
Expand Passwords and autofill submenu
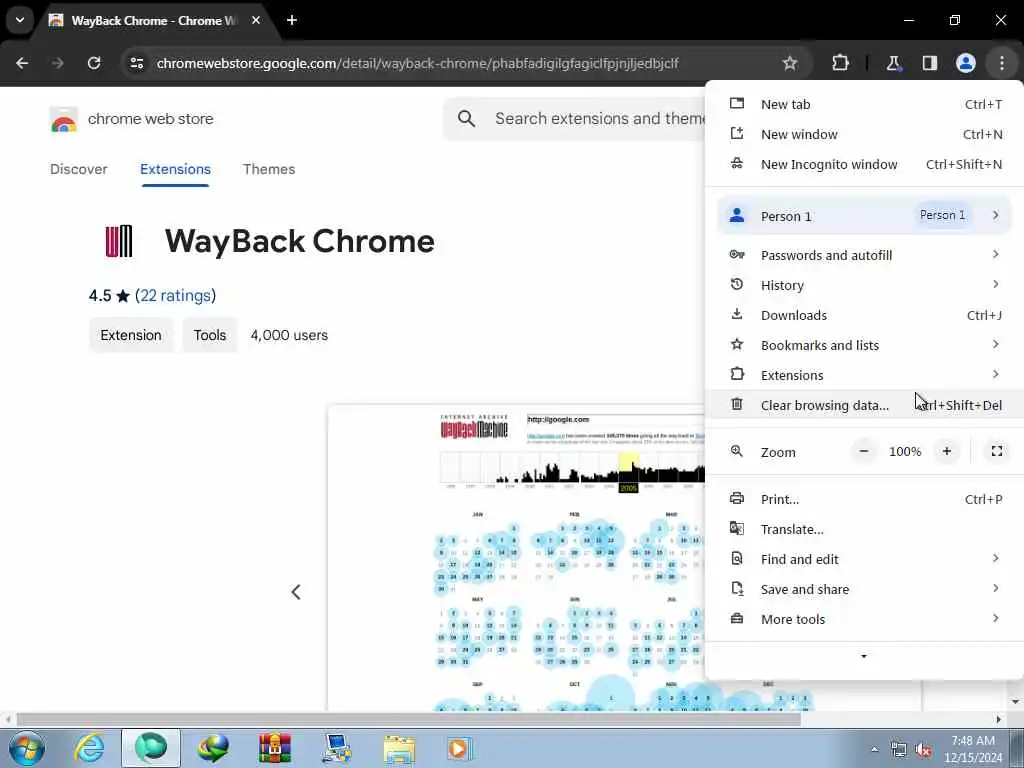pyautogui.click(x=864, y=255)
